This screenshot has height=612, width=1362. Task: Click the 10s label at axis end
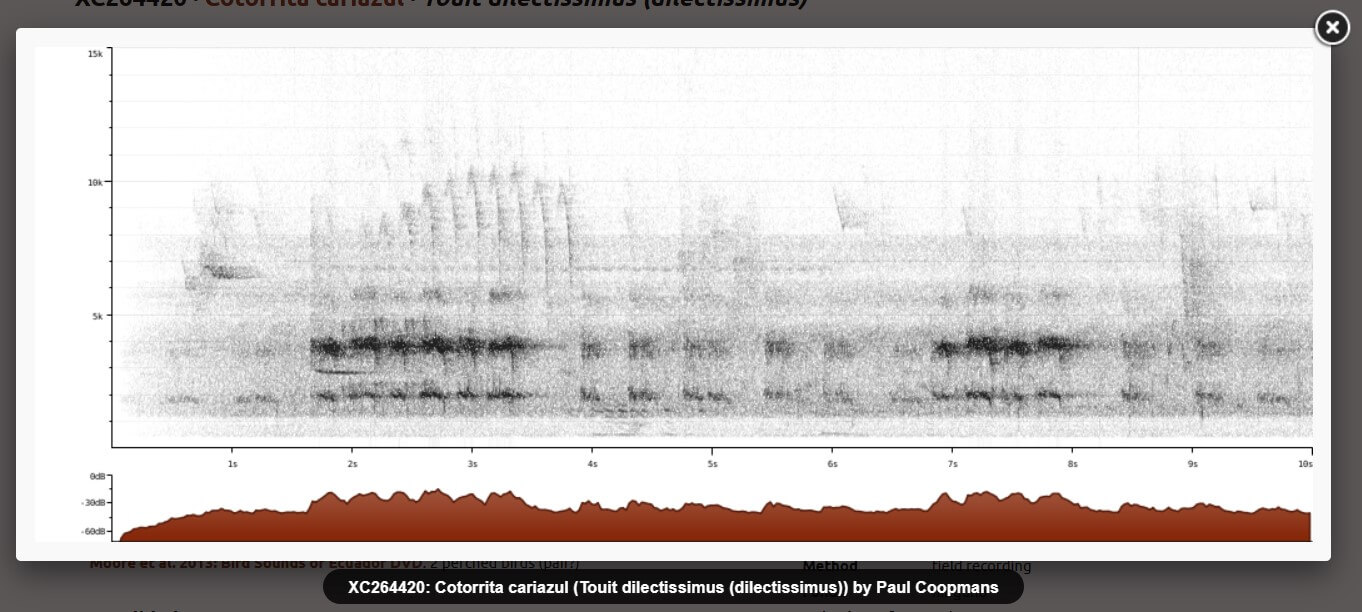coord(1304,464)
